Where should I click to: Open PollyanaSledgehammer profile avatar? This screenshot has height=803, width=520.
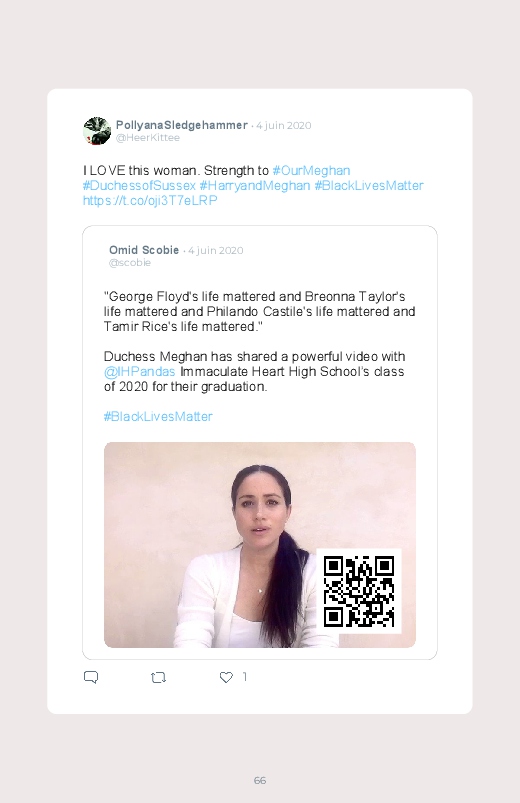click(97, 131)
